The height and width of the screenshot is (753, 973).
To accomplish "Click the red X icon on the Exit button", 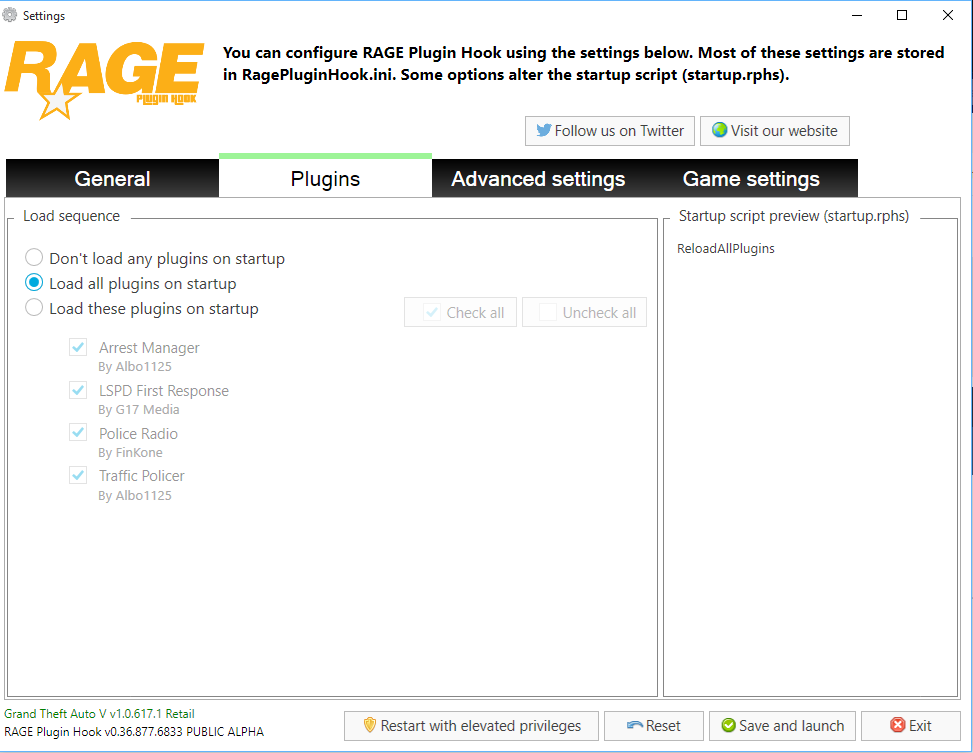I will pos(898,725).
